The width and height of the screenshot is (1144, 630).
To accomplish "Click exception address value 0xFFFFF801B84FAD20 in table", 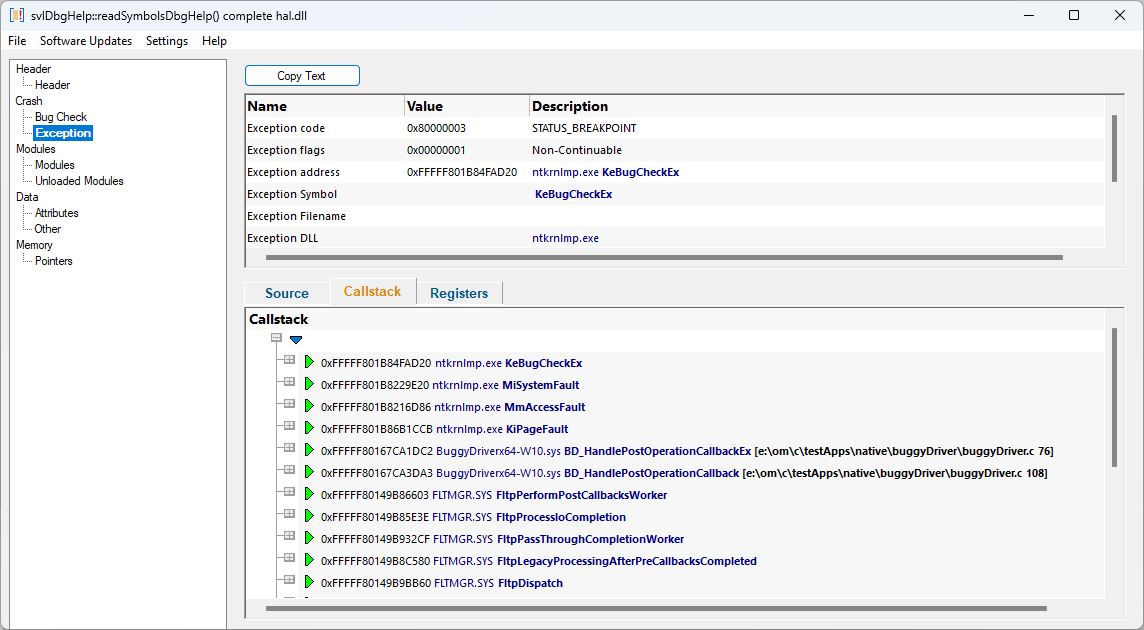I will tap(462, 172).
